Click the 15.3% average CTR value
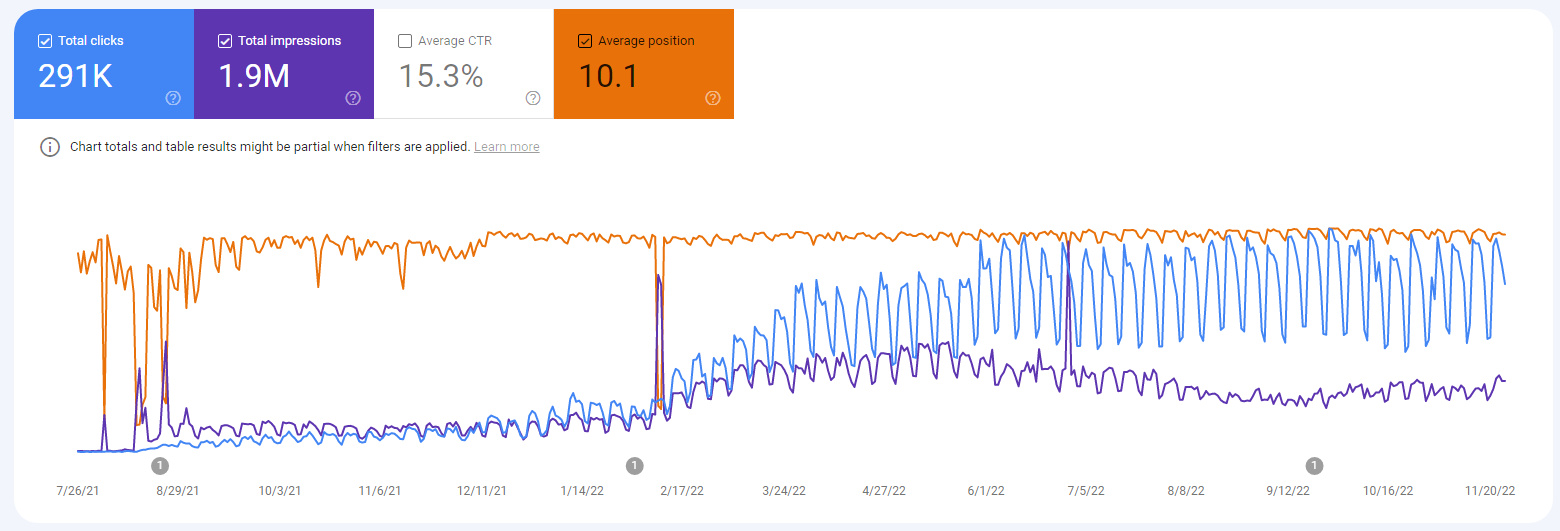 [x=441, y=76]
